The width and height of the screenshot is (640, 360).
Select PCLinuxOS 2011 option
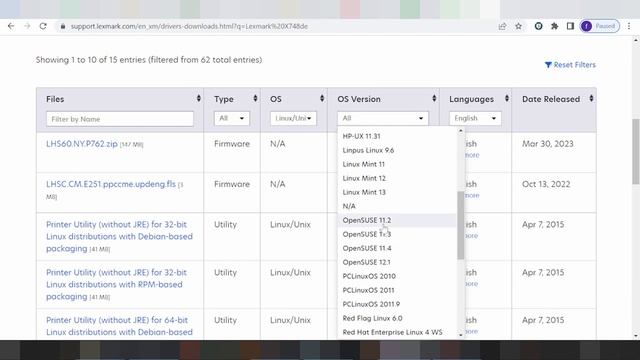point(397,290)
